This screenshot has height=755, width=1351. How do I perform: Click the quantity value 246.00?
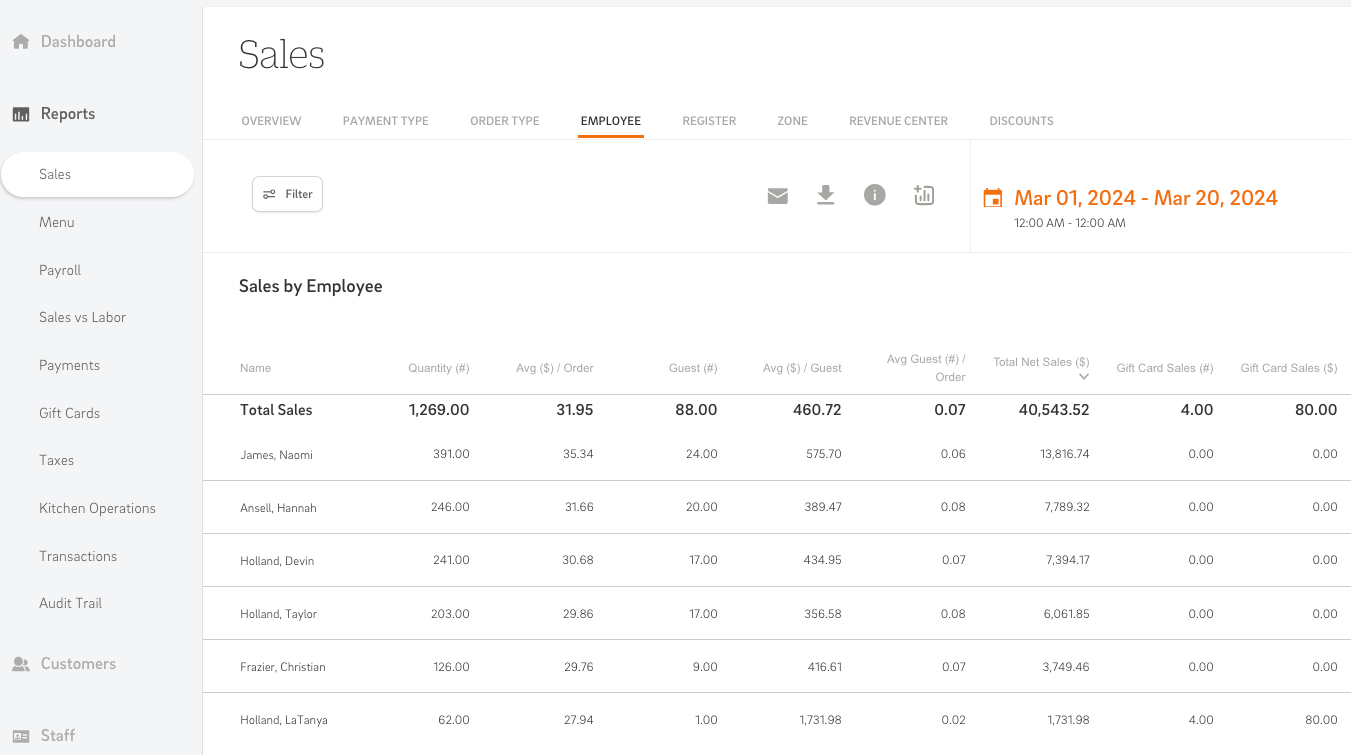[x=450, y=507]
